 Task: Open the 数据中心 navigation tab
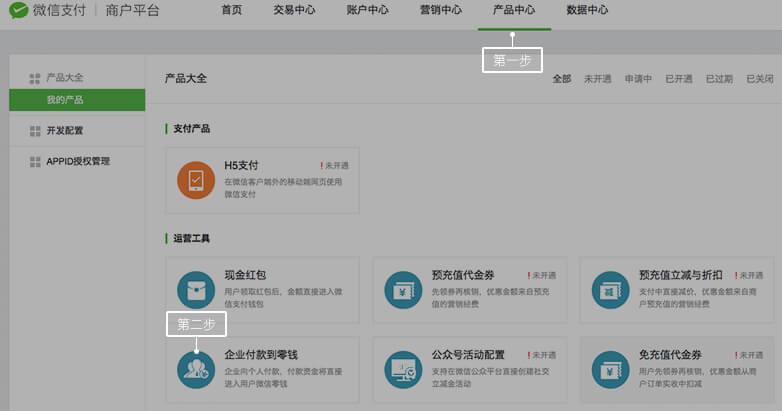tap(587, 11)
